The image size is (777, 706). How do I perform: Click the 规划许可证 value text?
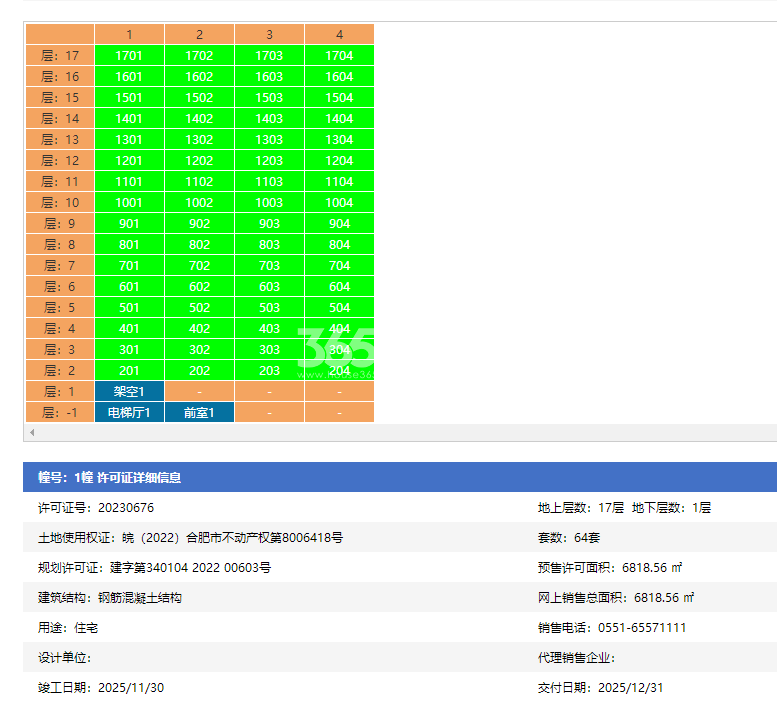point(190,567)
